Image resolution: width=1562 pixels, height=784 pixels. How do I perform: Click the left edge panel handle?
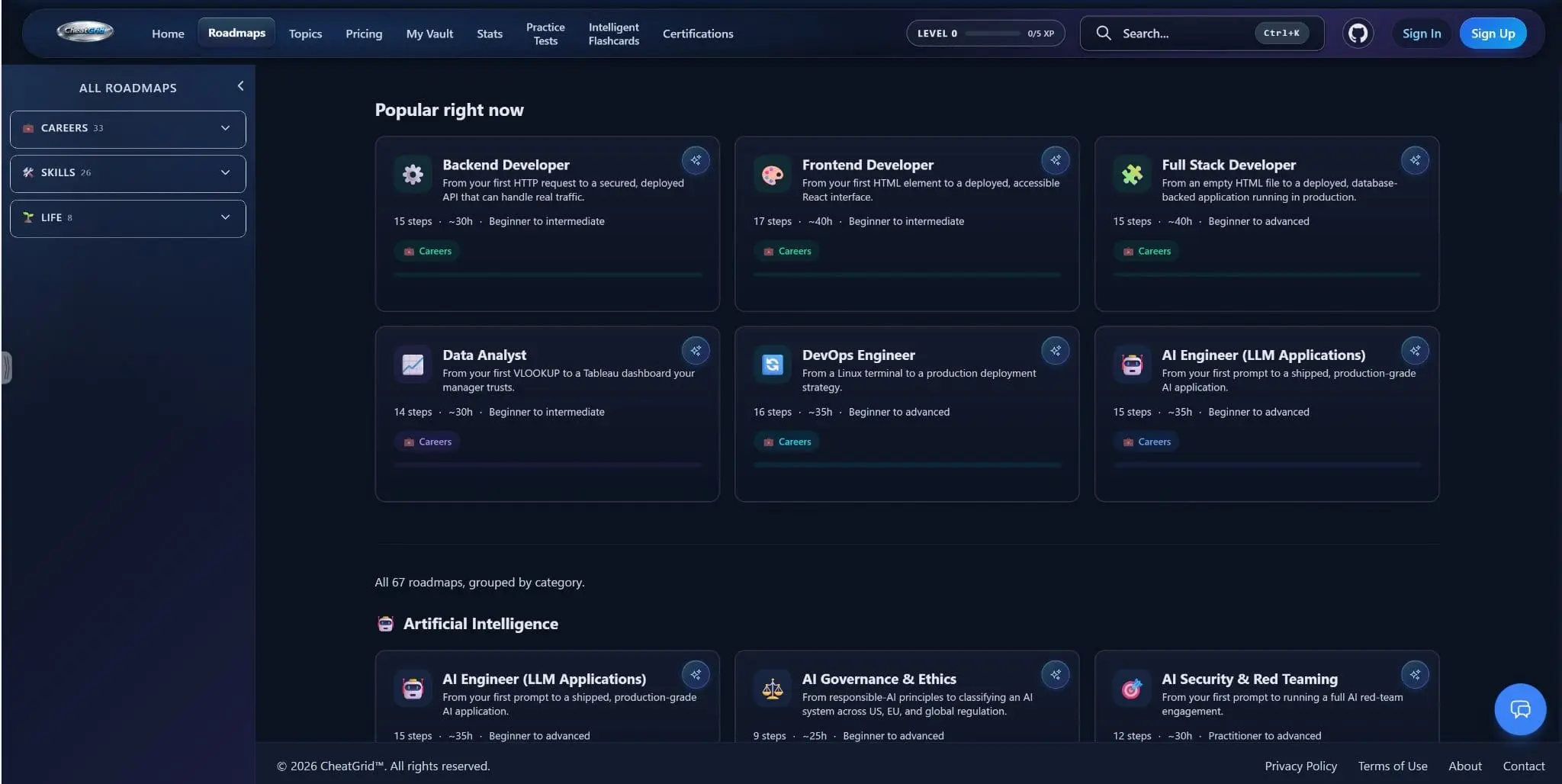(6, 368)
